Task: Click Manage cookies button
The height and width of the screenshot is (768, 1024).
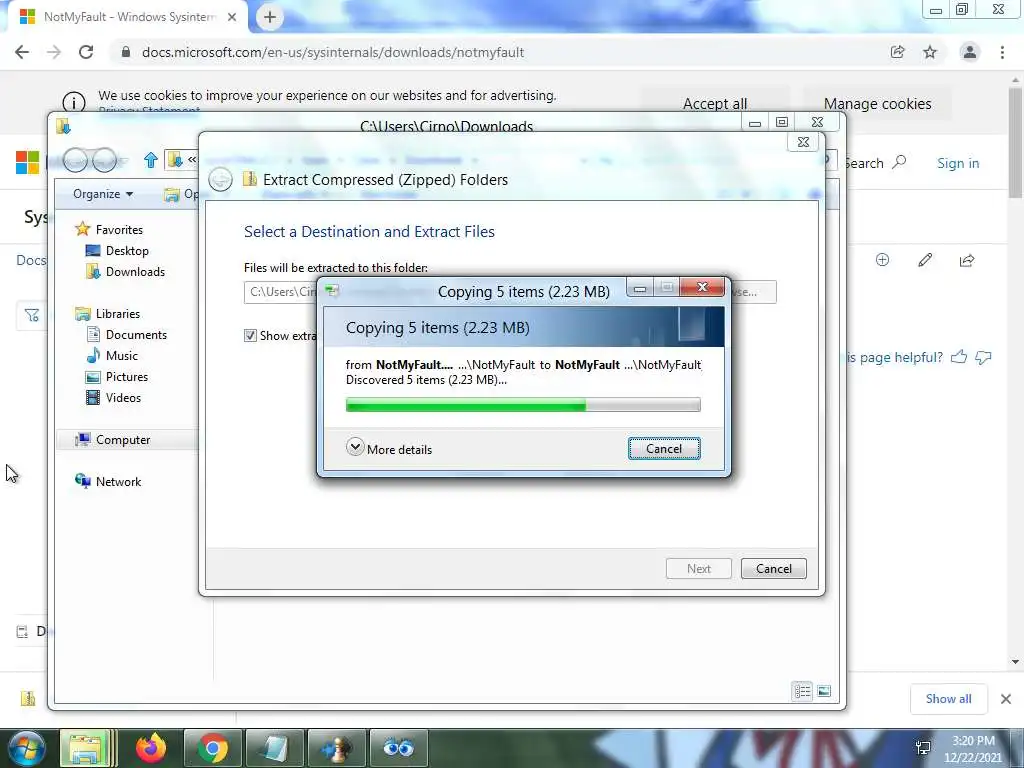Action: [877, 104]
